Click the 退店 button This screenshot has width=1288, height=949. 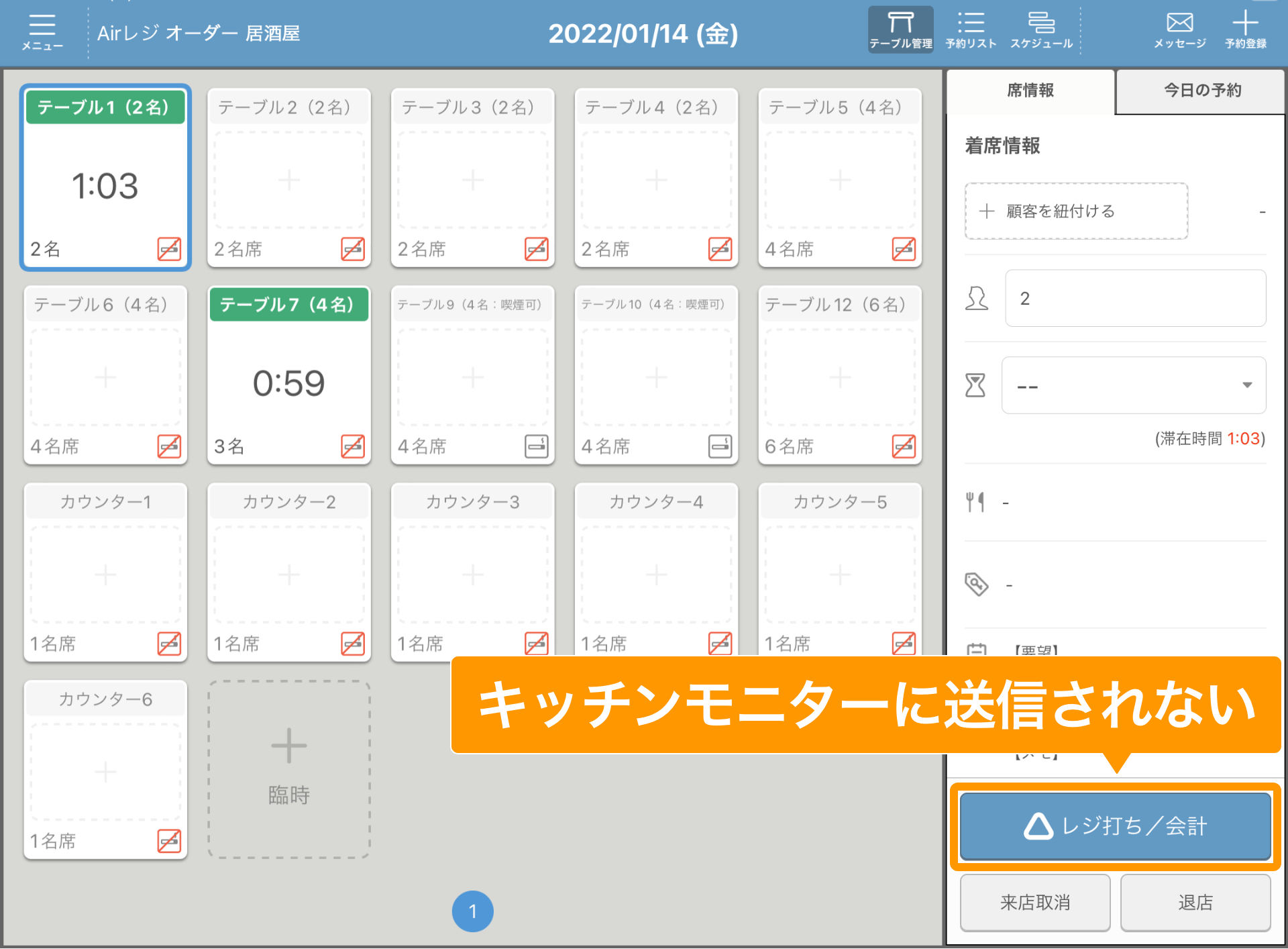coord(1195,903)
